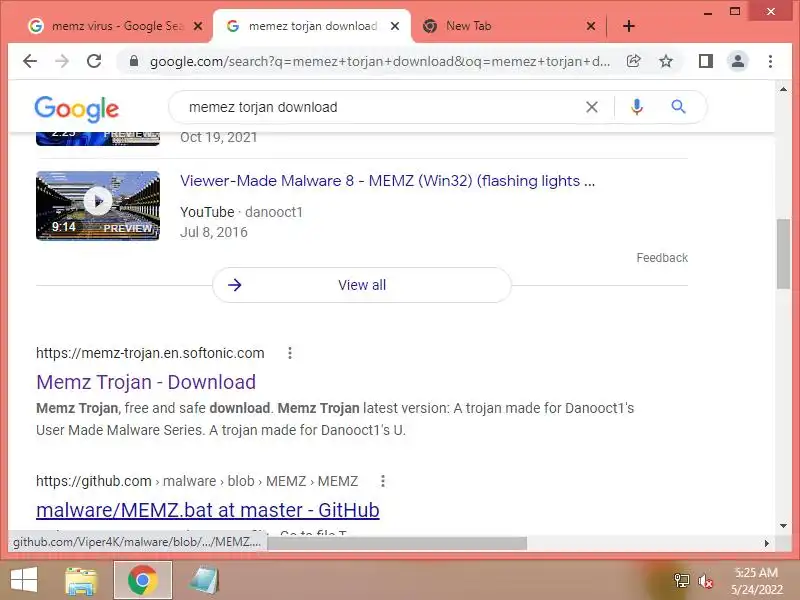The width and height of the screenshot is (800, 600).
Task: Open Chrome three-dot menu
Action: point(770,61)
